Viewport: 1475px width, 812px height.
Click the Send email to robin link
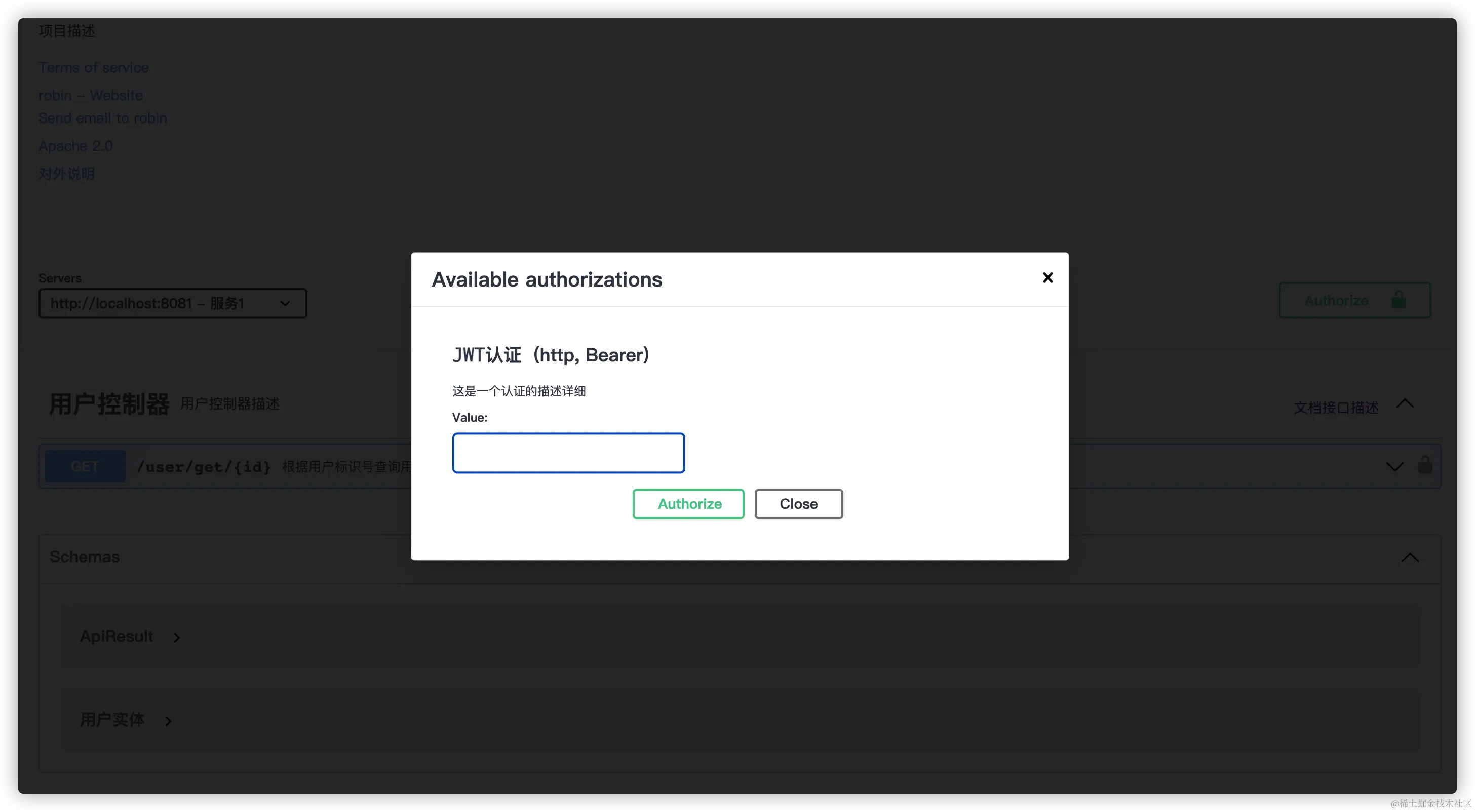pyautogui.click(x=102, y=118)
